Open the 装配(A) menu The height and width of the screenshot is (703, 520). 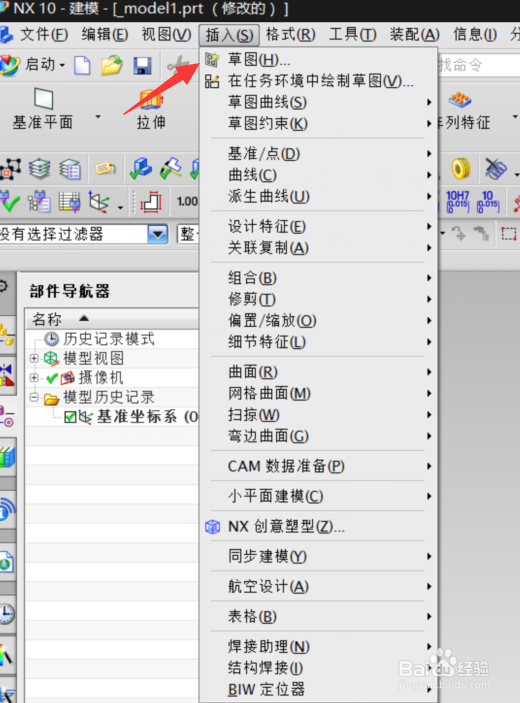[415, 35]
